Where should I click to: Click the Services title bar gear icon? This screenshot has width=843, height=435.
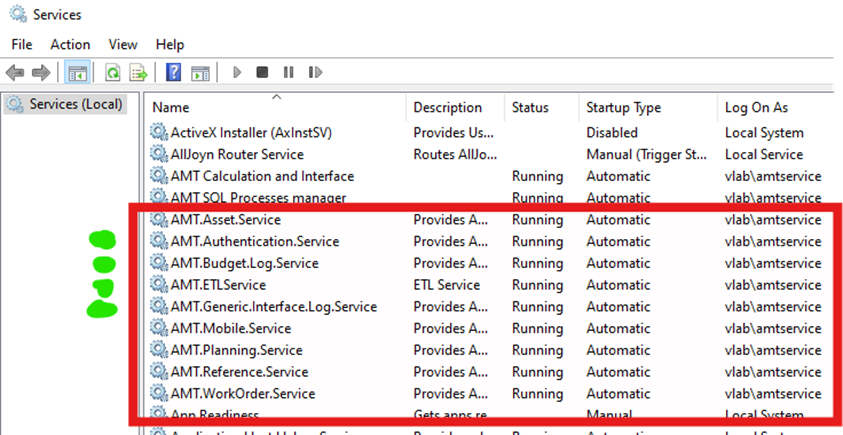(x=18, y=14)
